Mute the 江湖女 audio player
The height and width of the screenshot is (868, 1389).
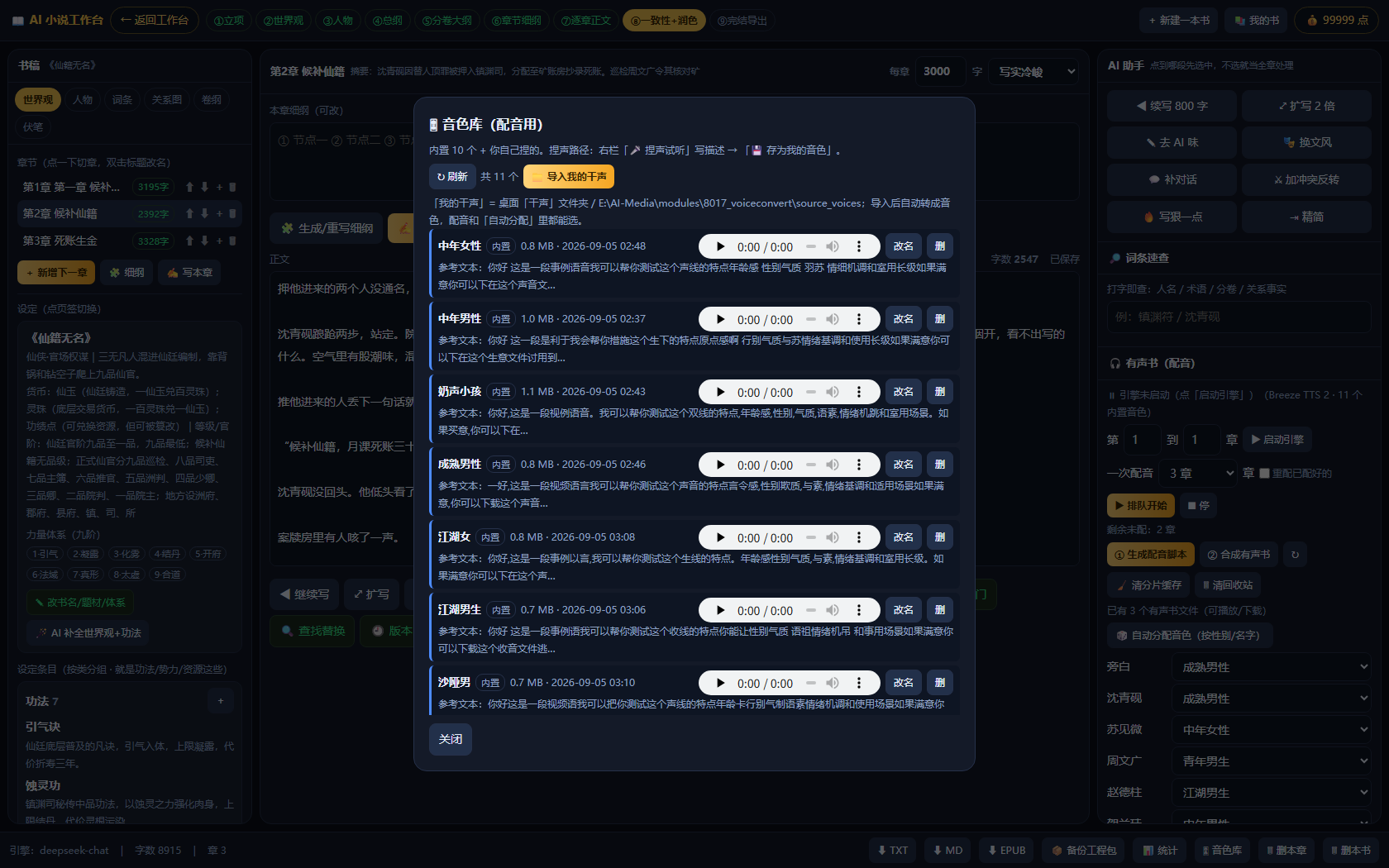pos(833,537)
